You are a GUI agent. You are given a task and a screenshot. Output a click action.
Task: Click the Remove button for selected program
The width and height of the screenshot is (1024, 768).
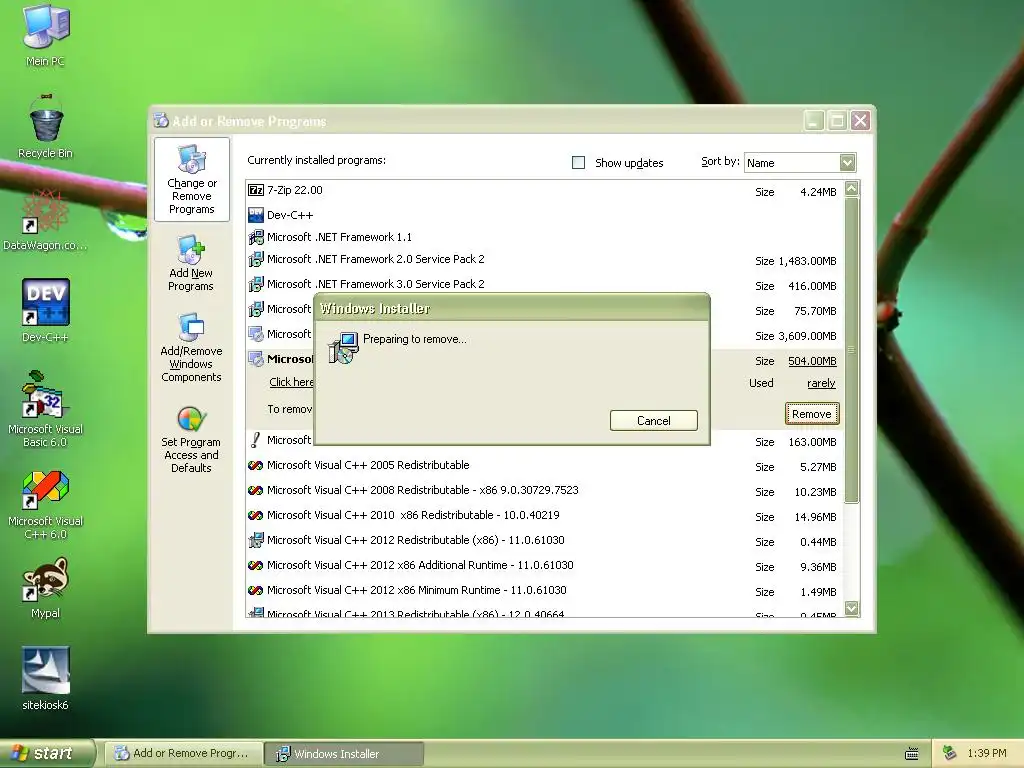click(x=812, y=414)
